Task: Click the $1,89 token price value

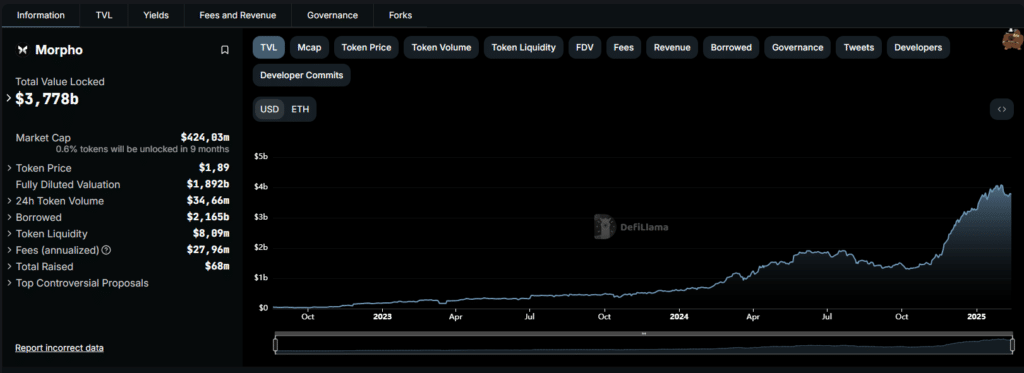Action: coord(214,168)
